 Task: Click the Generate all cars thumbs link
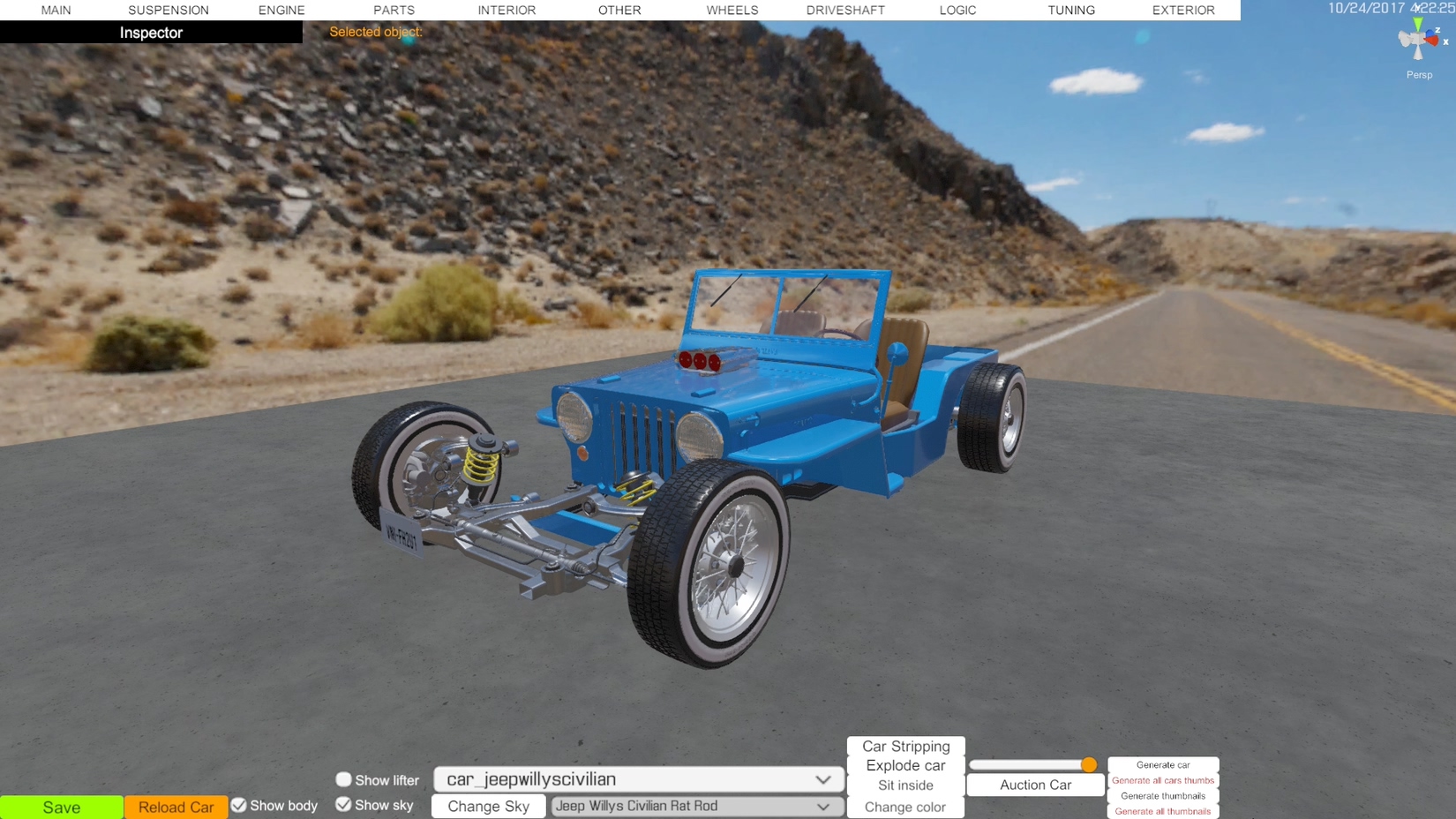click(x=1162, y=780)
